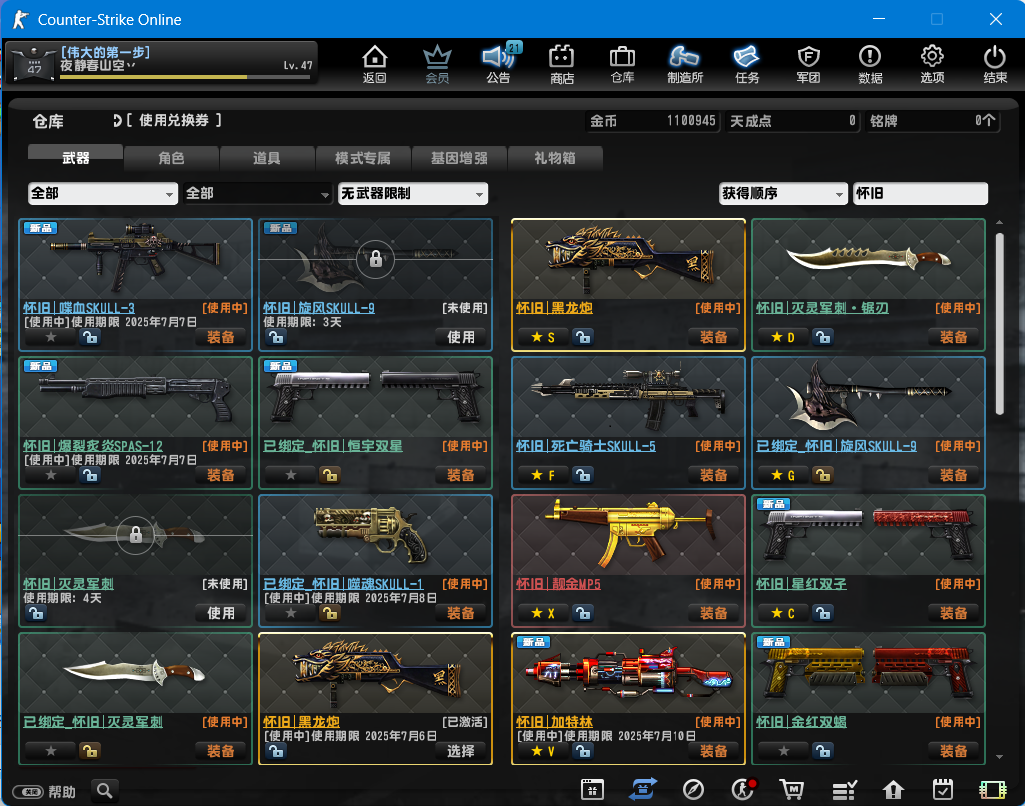1025x806 pixels.
Task: Open the 制造所 crafting icon
Action: click(x=684, y=64)
